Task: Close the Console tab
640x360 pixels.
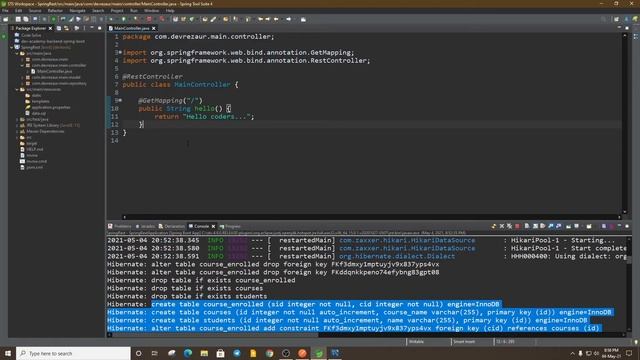Action: click(x=213, y=226)
